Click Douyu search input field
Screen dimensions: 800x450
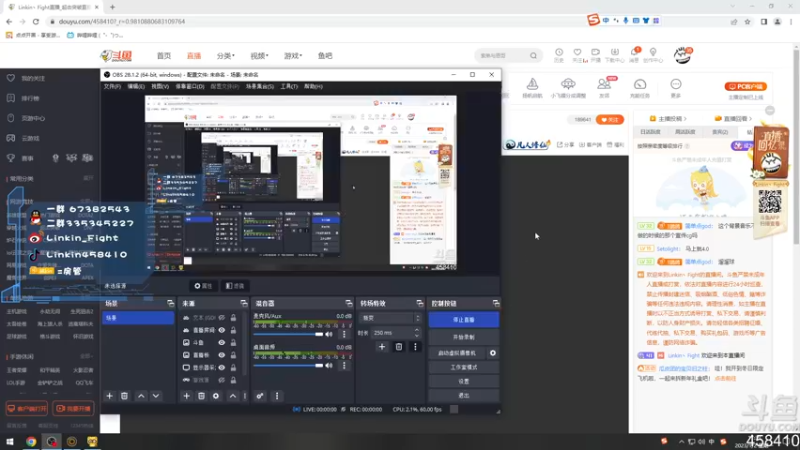point(503,56)
